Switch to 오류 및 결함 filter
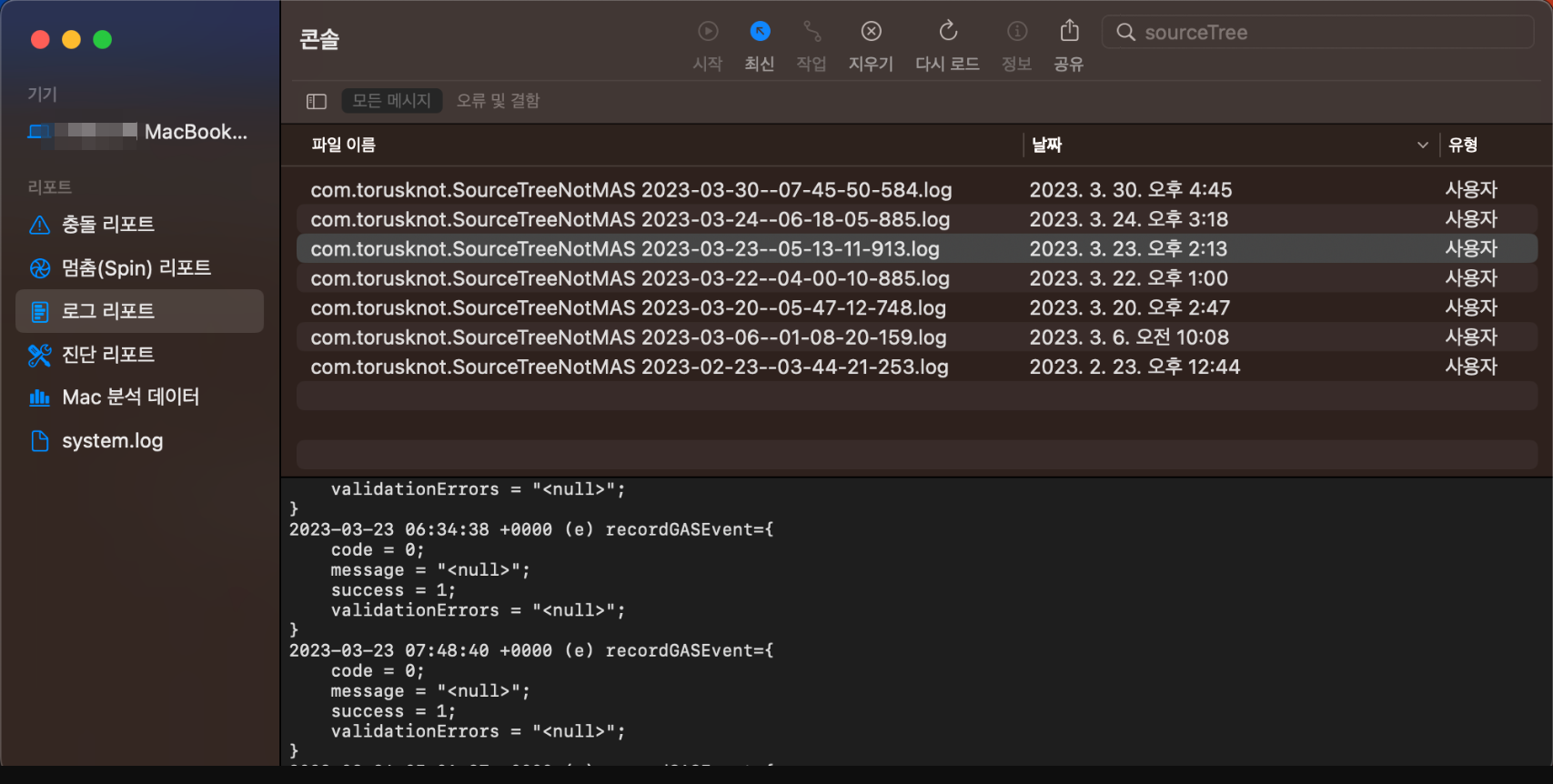The width and height of the screenshot is (1553, 784). click(498, 101)
